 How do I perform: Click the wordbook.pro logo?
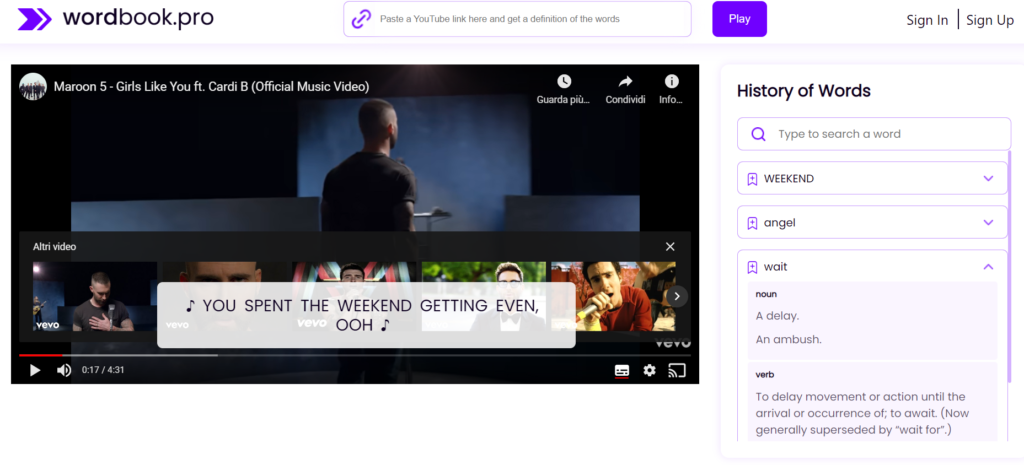click(x=116, y=18)
